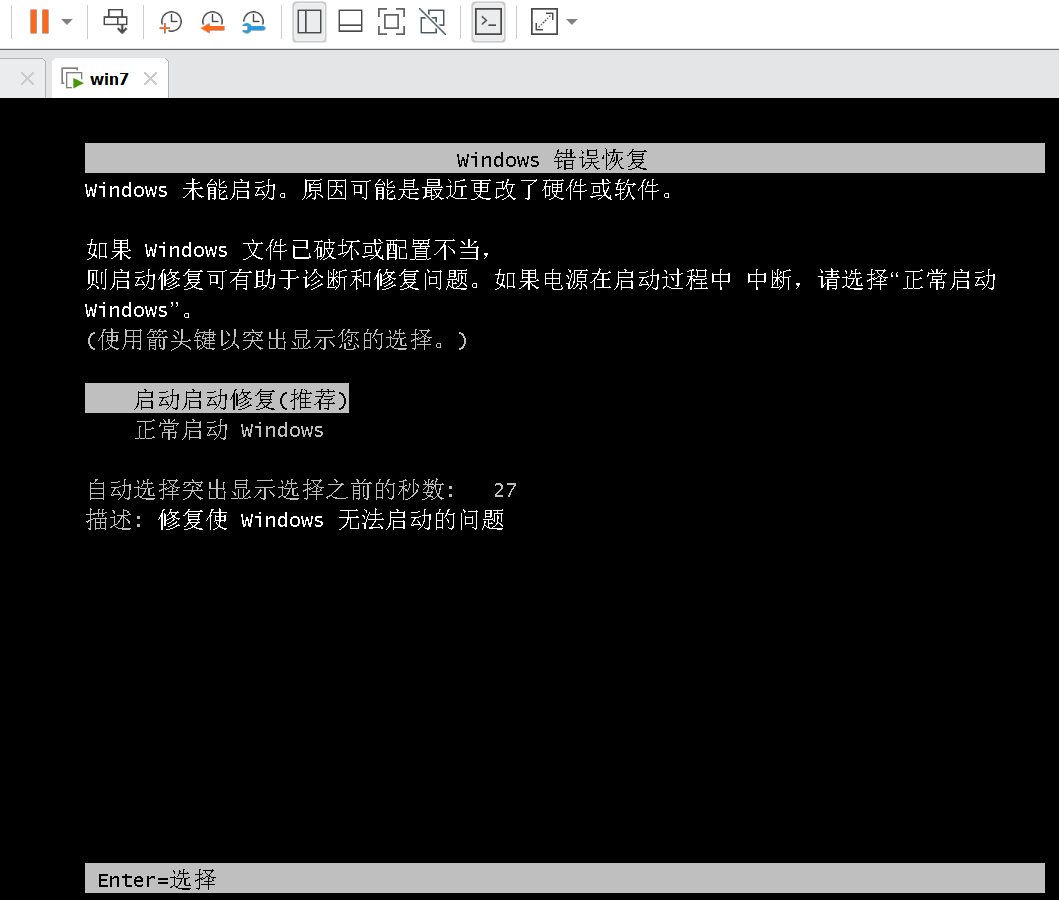
Task: Switch to the win7 tab
Action: (x=109, y=77)
